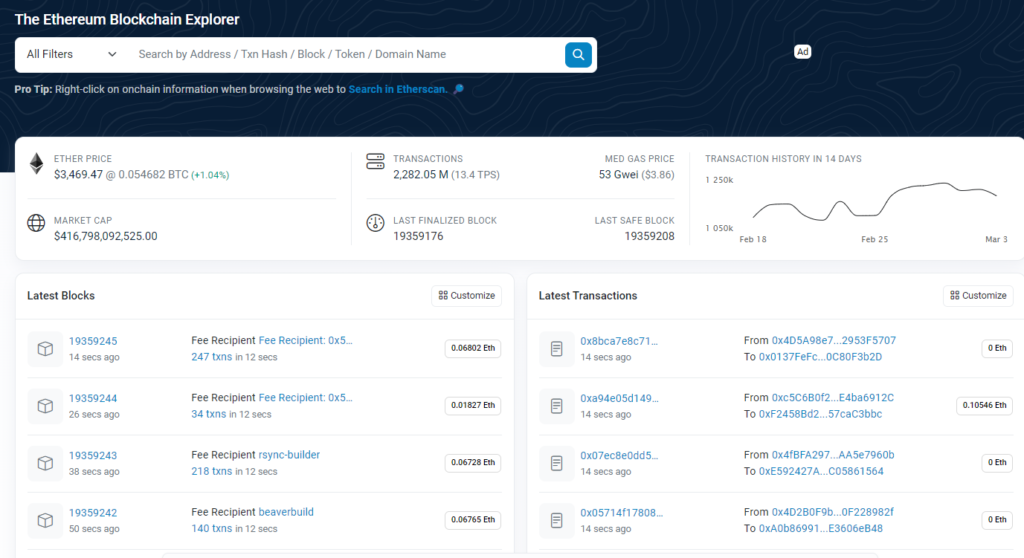The image size is (1024, 558).
Task: Click the 0.06802 Eth reward badge
Action: (x=473, y=348)
